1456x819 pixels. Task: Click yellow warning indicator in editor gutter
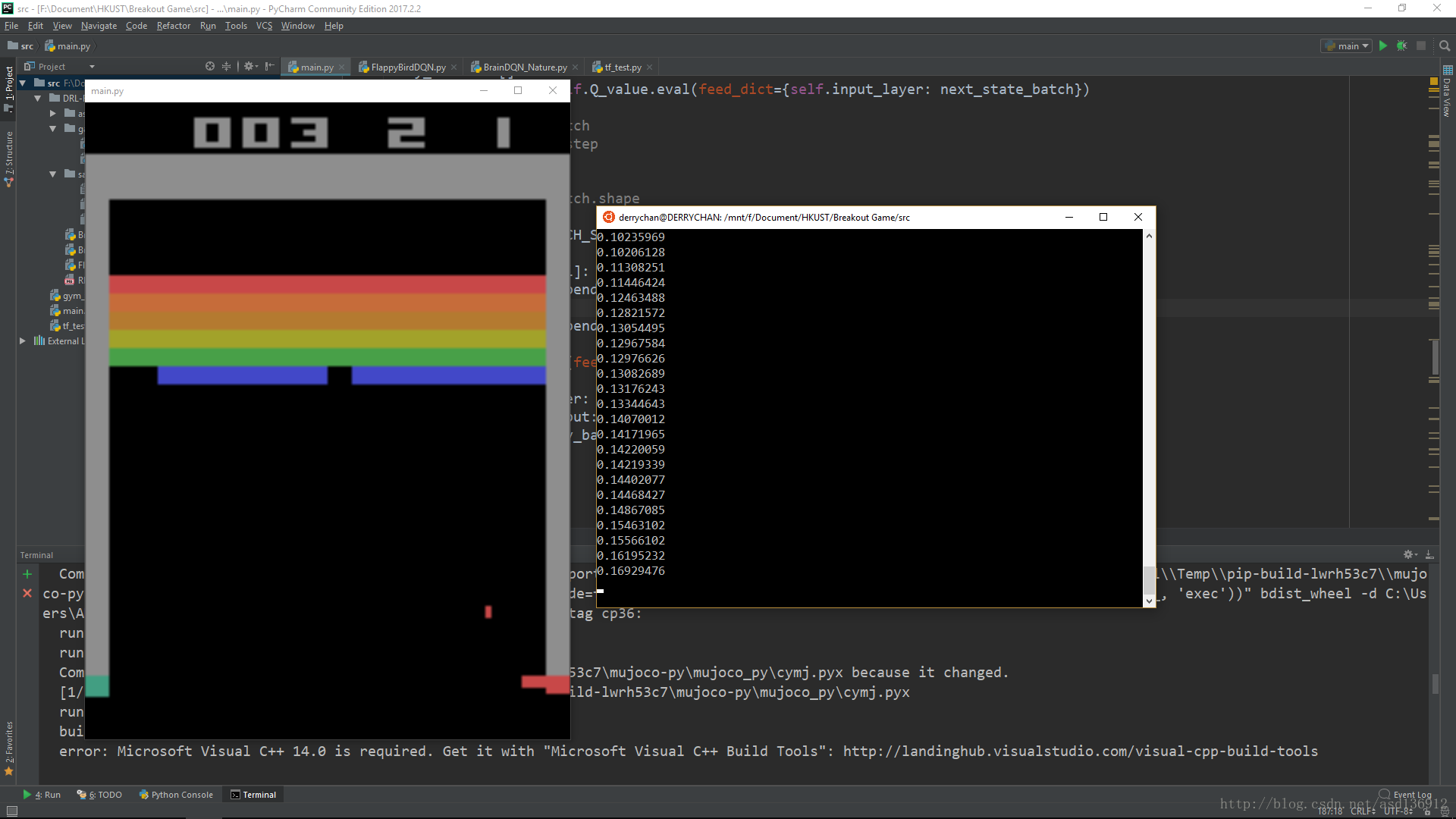(1434, 81)
